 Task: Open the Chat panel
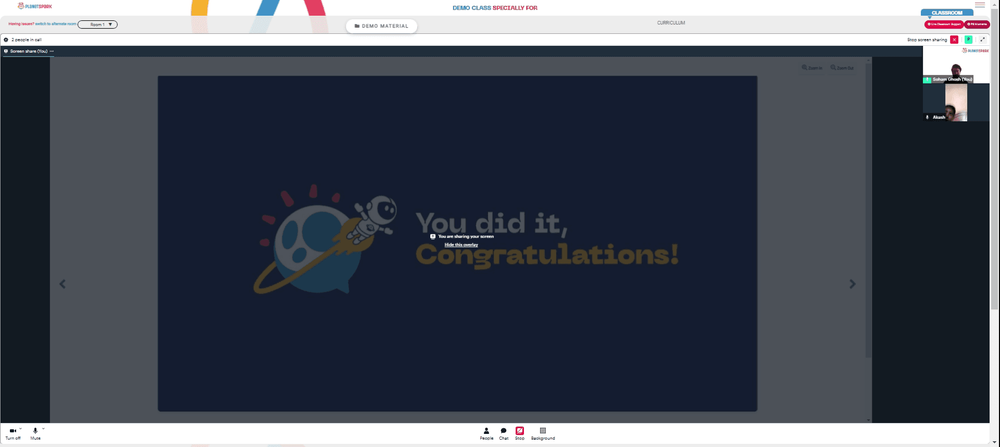click(x=504, y=434)
